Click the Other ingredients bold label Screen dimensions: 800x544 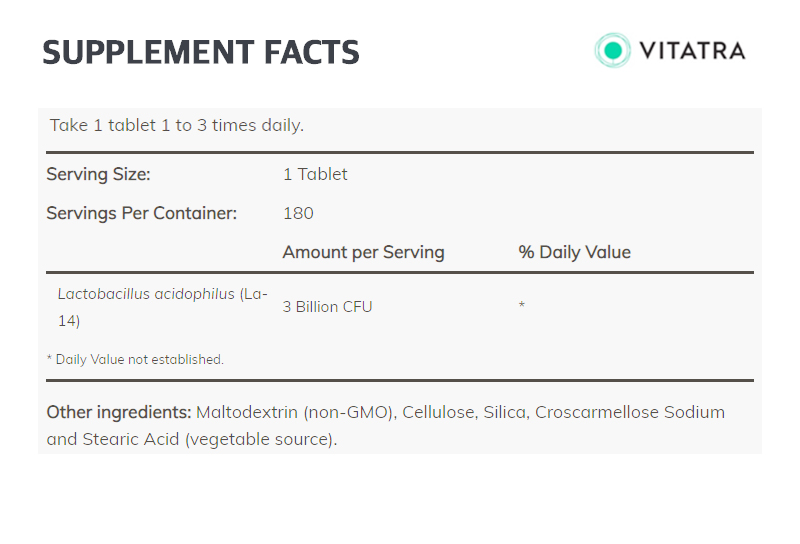click(x=119, y=412)
